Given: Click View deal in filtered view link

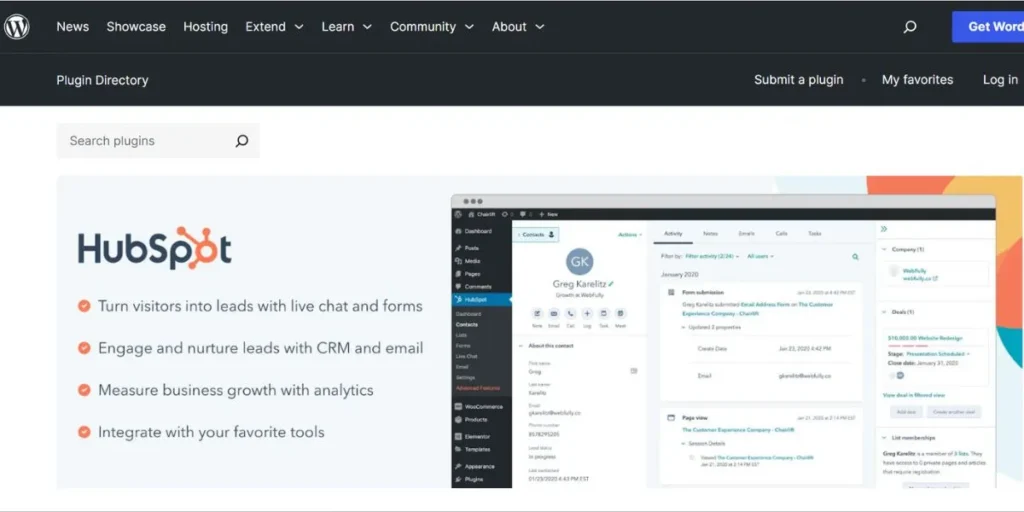Looking at the screenshot, I should pyautogui.click(x=914, y=395).
